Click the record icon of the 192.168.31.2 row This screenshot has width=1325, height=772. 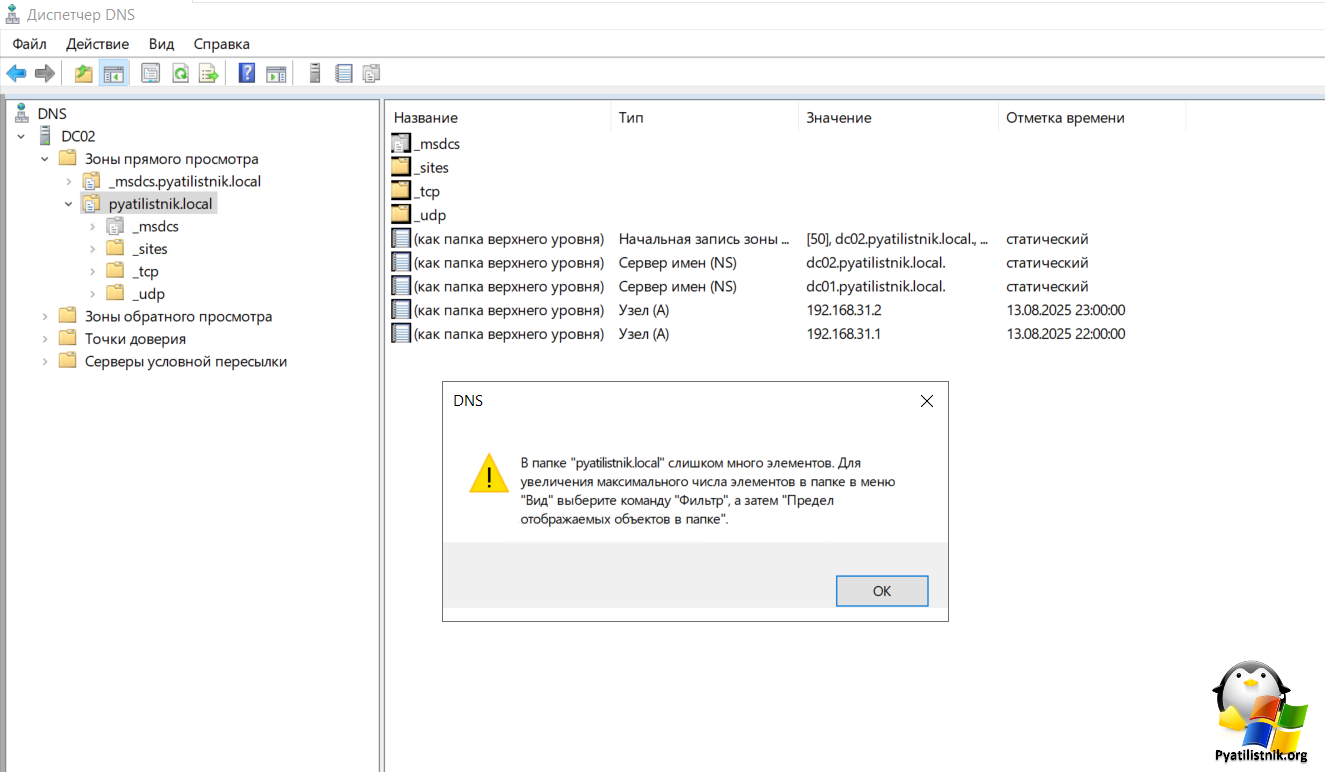(x=401, y=310)
